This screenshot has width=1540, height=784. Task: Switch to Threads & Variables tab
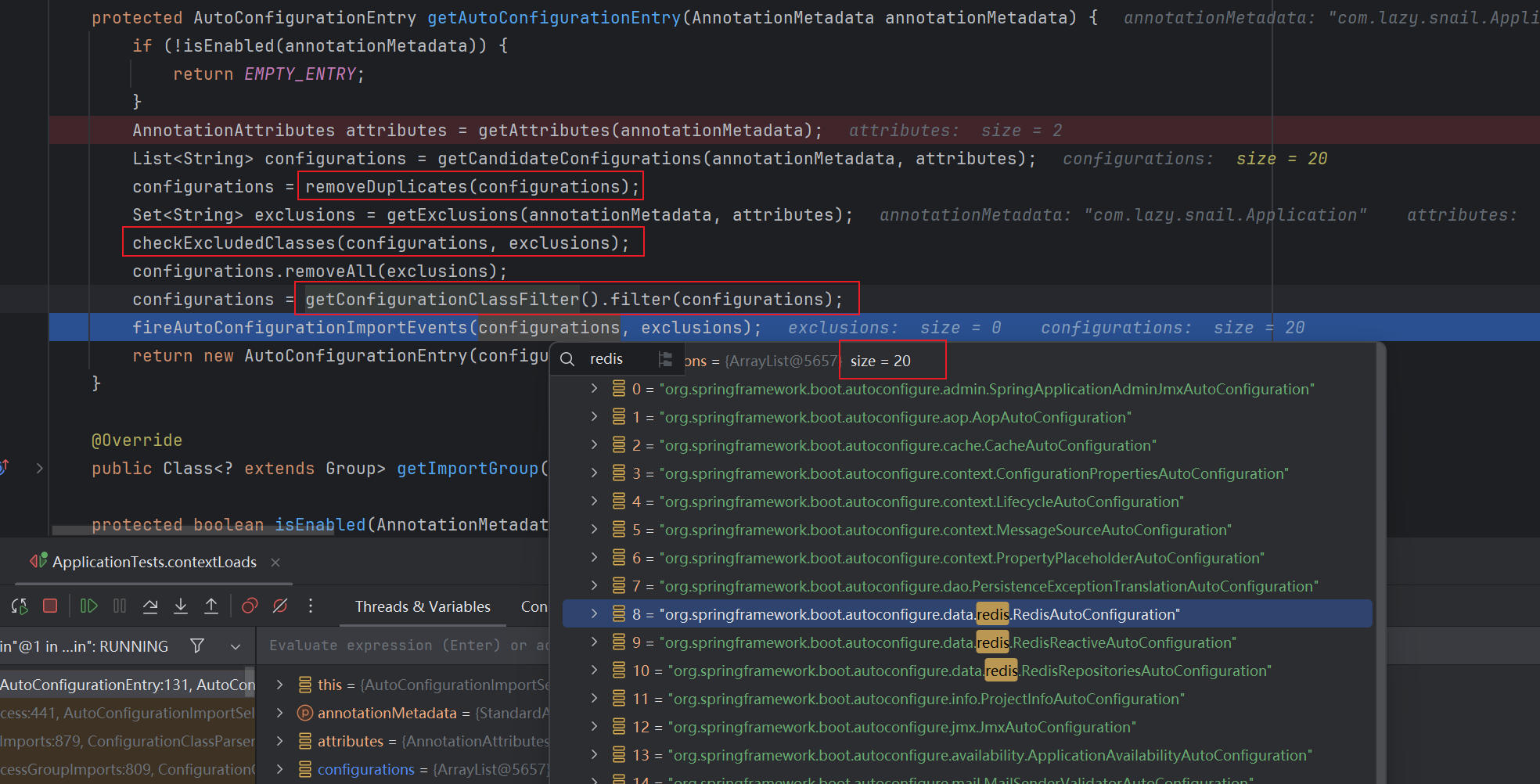(x=423, y=606)
